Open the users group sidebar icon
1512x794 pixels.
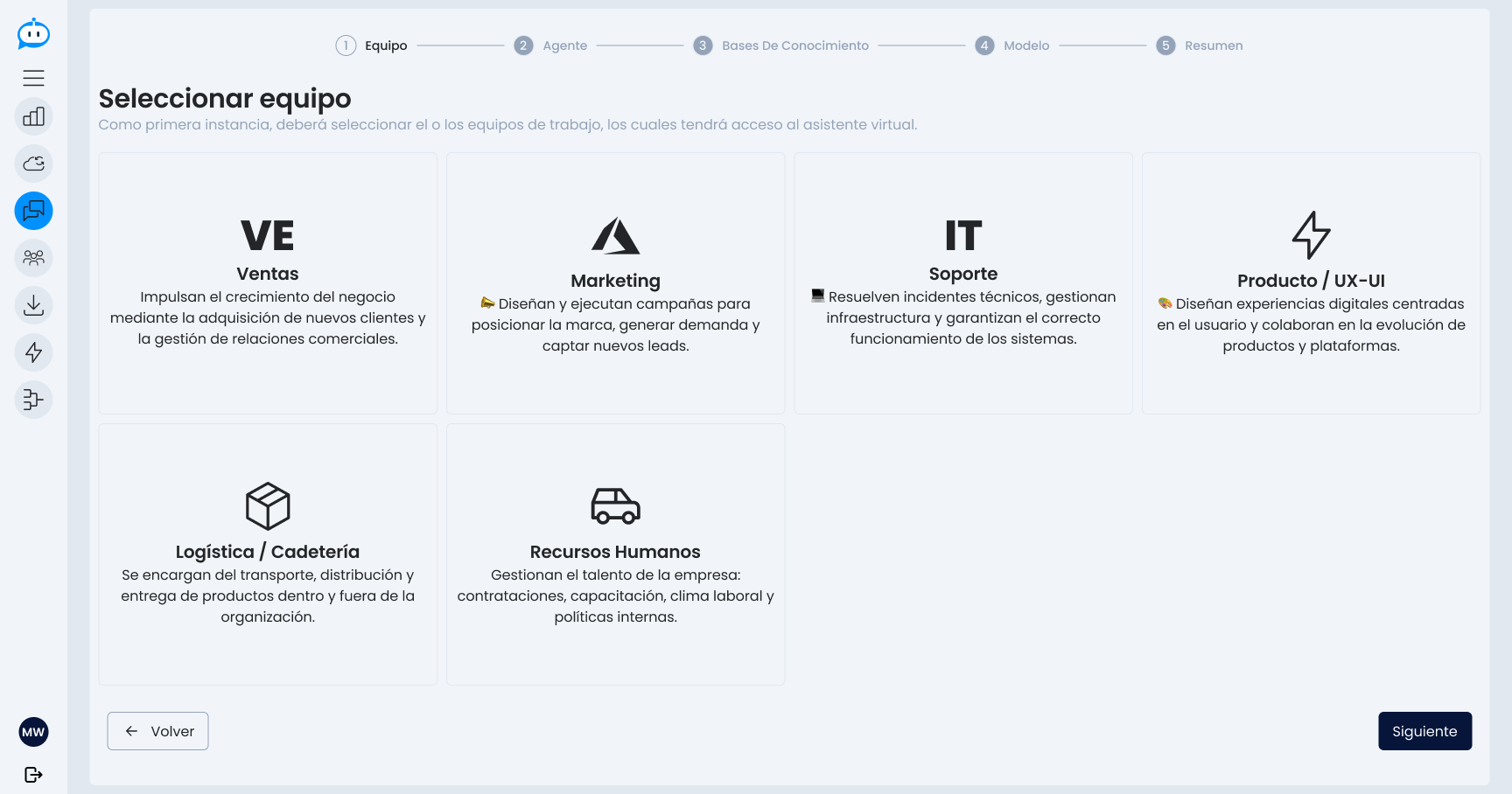click(x=33, y=258)
